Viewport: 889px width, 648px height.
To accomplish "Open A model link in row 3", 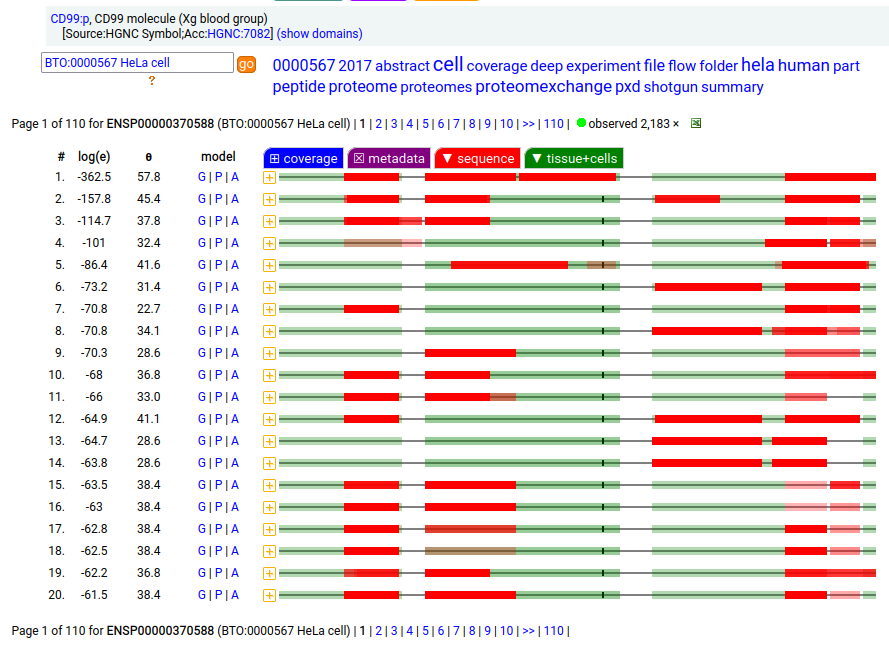I will pos(235,221).
